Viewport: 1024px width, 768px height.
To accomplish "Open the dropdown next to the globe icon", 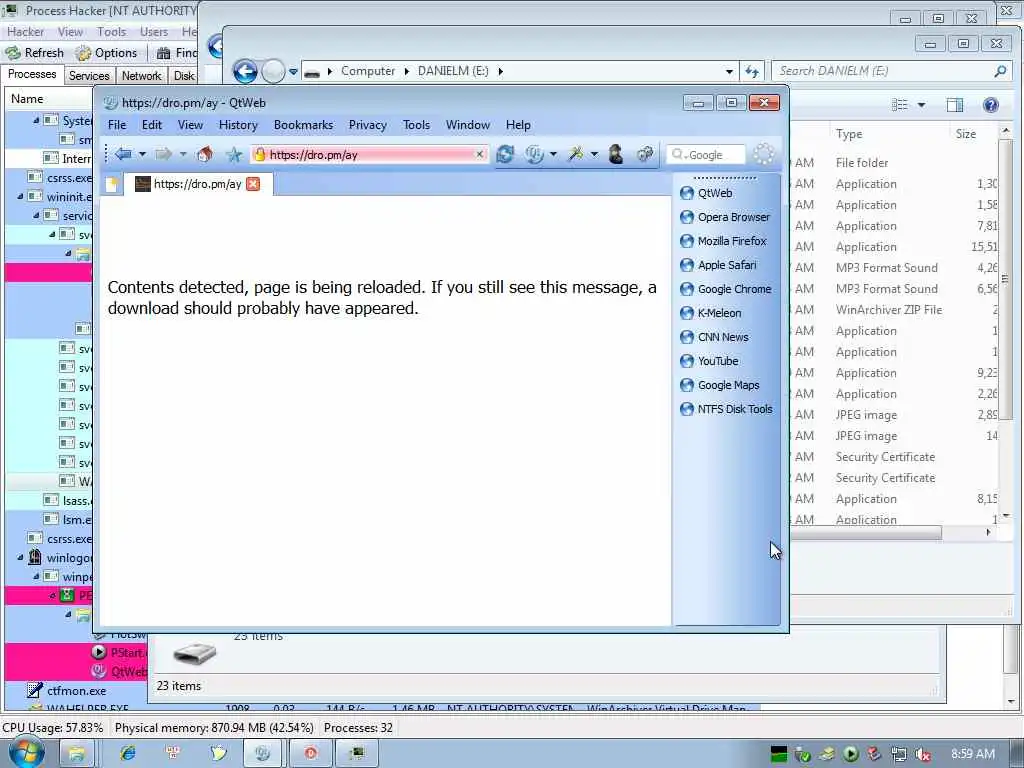I will (x=553, y=155).
